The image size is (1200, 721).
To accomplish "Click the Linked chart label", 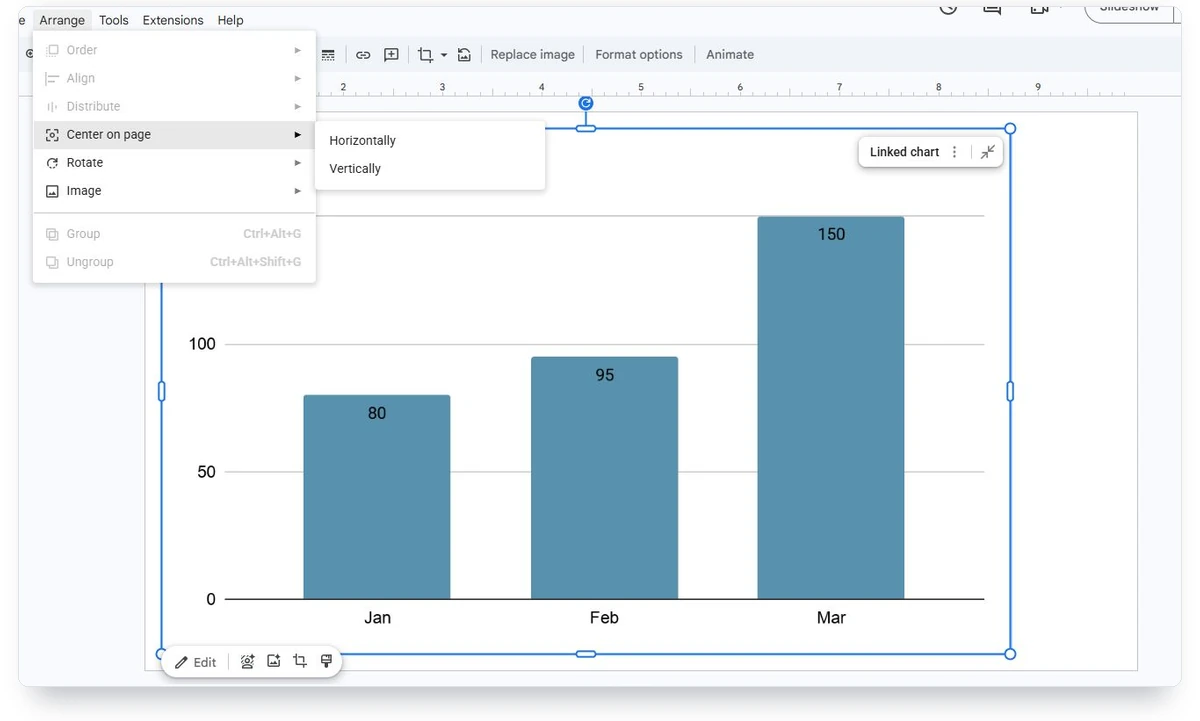I will click(x=904, y=152).
